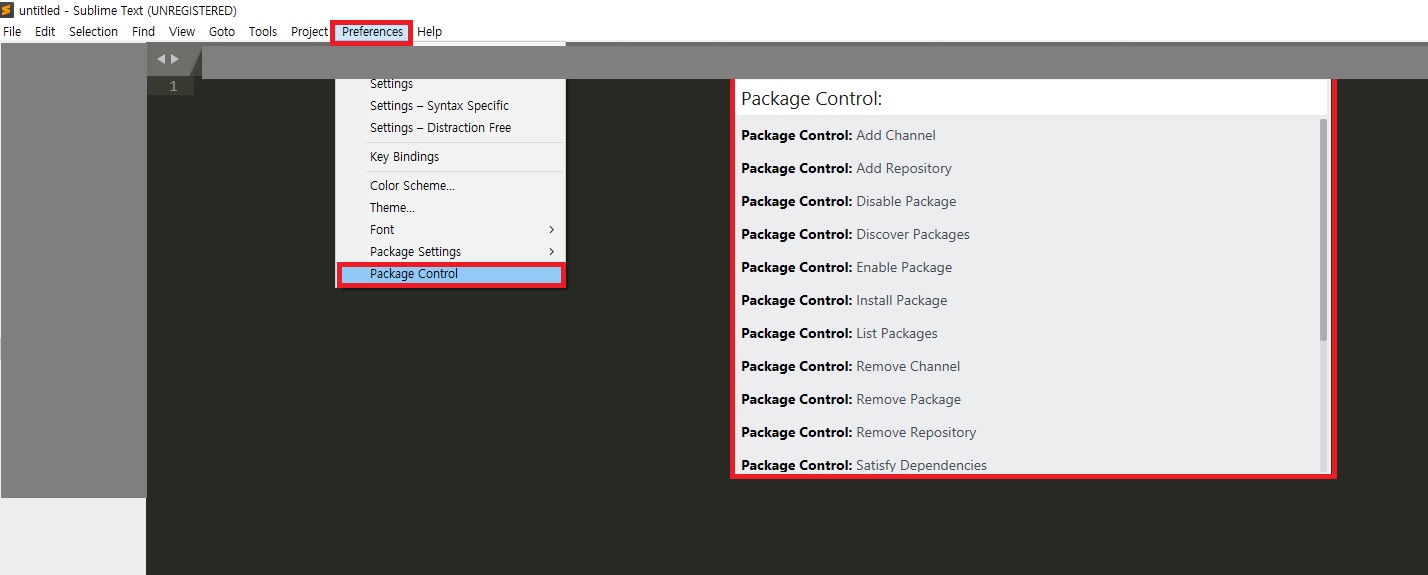The height and width of the screenshot is (575, 1428).
Task: Open the Project menu
Action: 309,32
